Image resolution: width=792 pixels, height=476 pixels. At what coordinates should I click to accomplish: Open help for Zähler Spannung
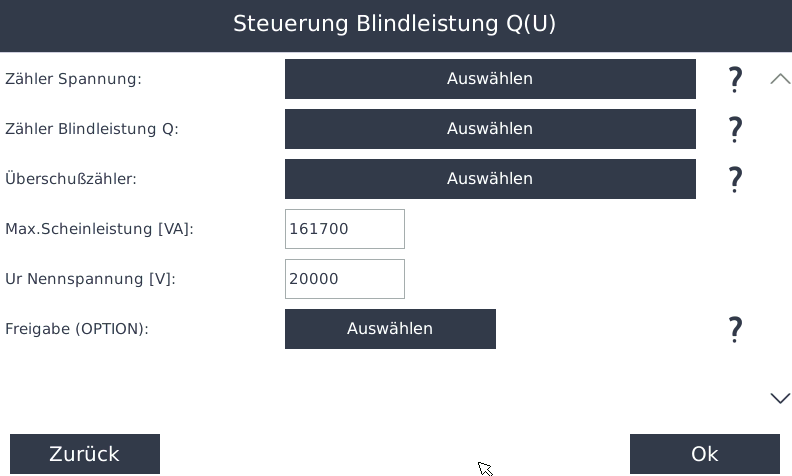735,80
